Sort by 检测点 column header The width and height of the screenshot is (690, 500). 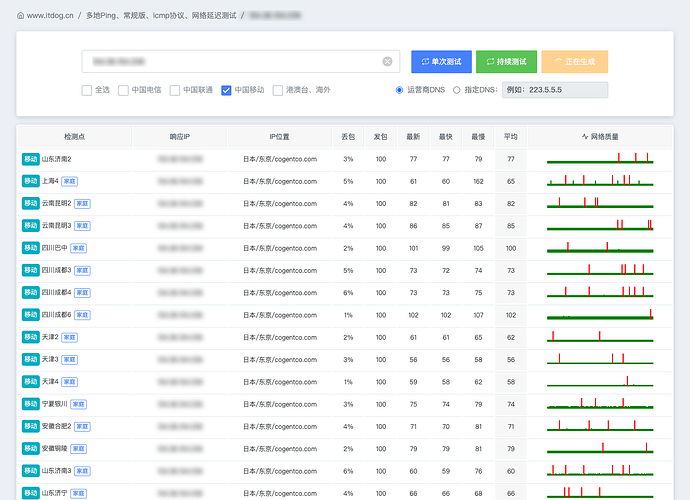pos(75,137)
